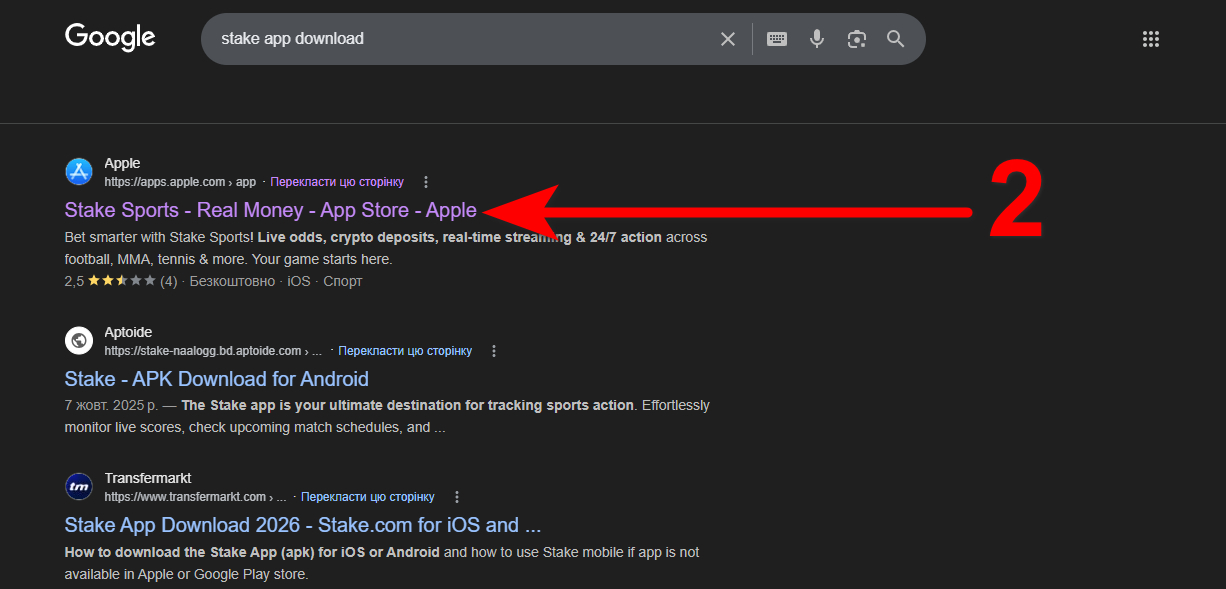
Task: Click the stake-naalogg.bd.aptoide.com URL
Action: click(x=213, y=351)
